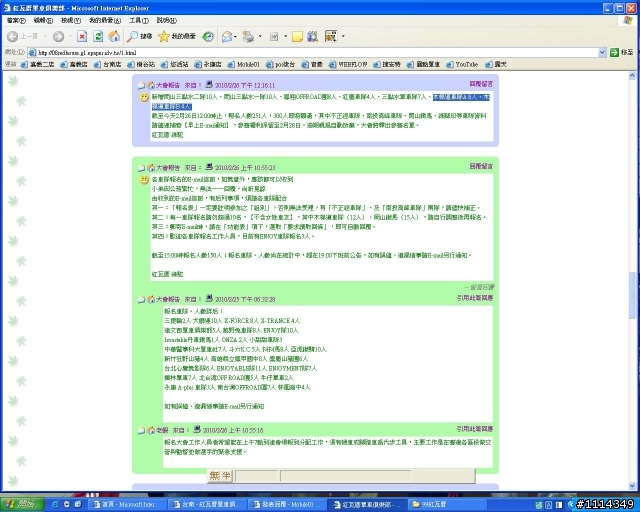Click 回覆留言 on the green 10:55:23 post

pyautogui.click(x=481, y=166)
